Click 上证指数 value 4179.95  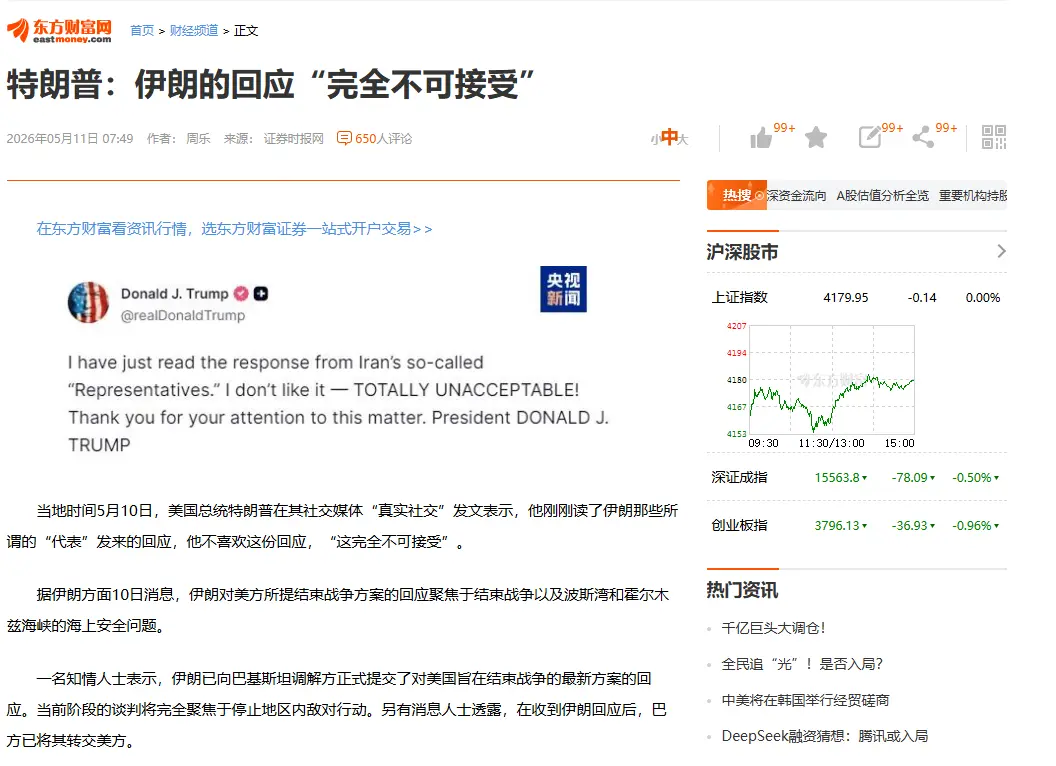click(846, 297)
